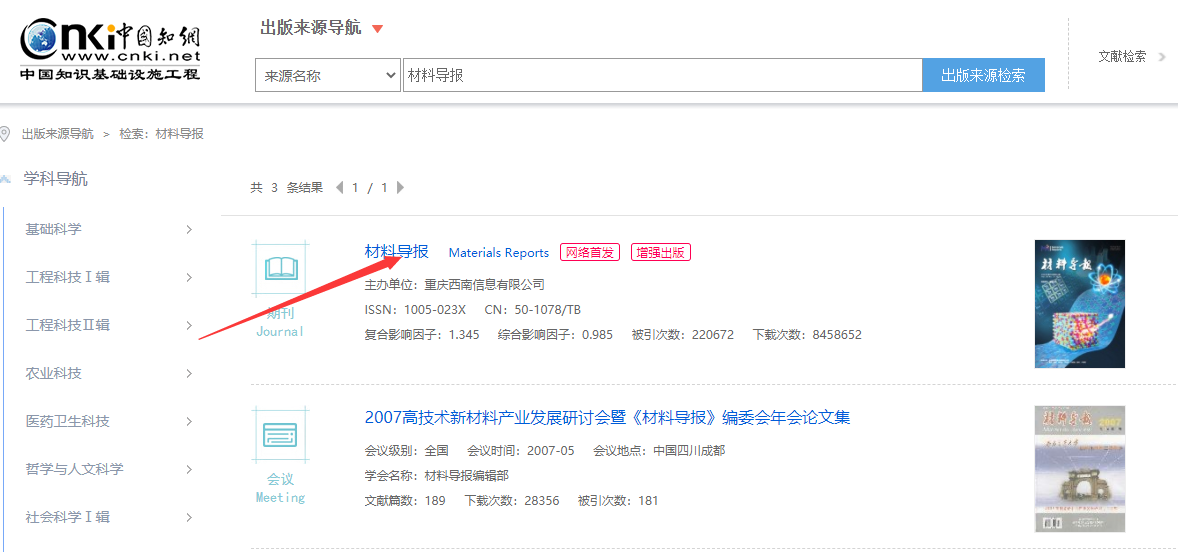Click the search input containing 材料导报
This screenshot has width=1178, height=552.
tap(660, 75)
